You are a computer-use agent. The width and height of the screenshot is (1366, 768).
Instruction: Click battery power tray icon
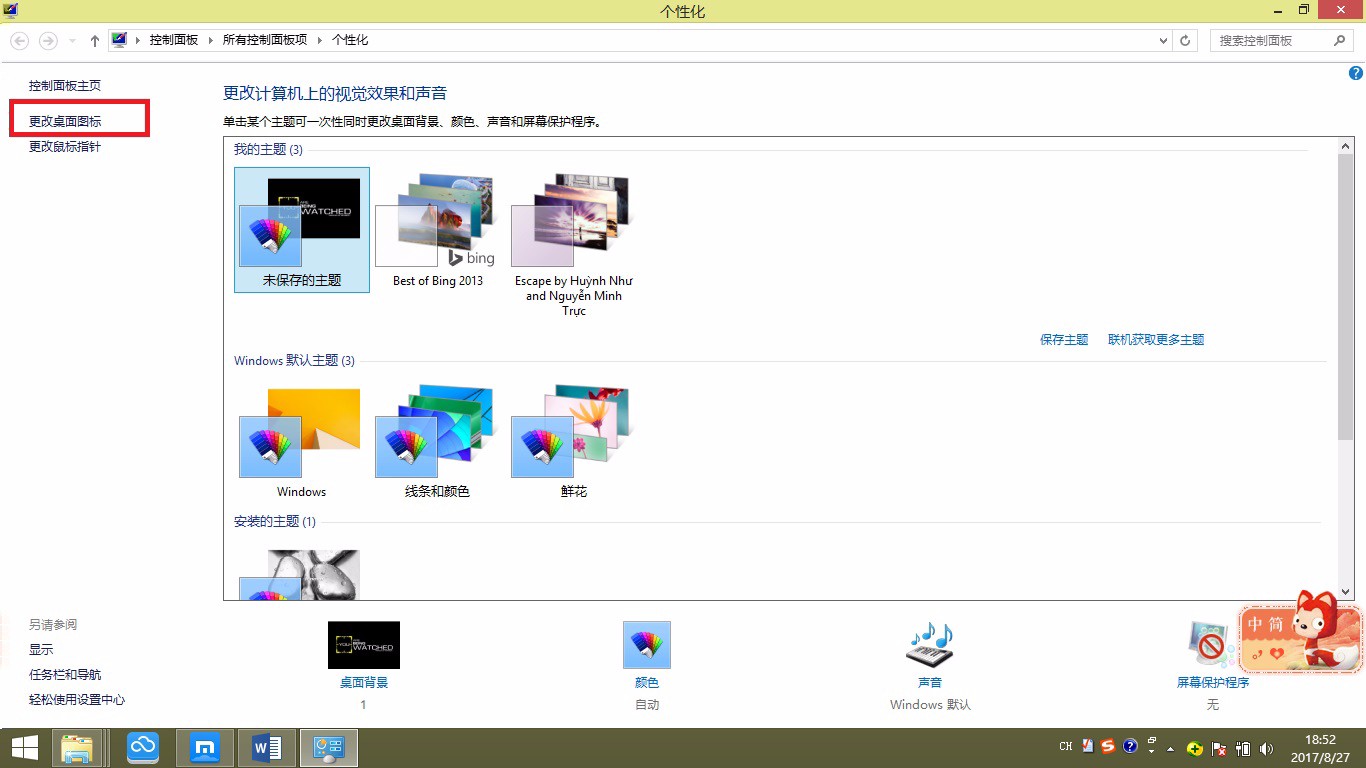pyautogui.click(x=1245, y=748)
